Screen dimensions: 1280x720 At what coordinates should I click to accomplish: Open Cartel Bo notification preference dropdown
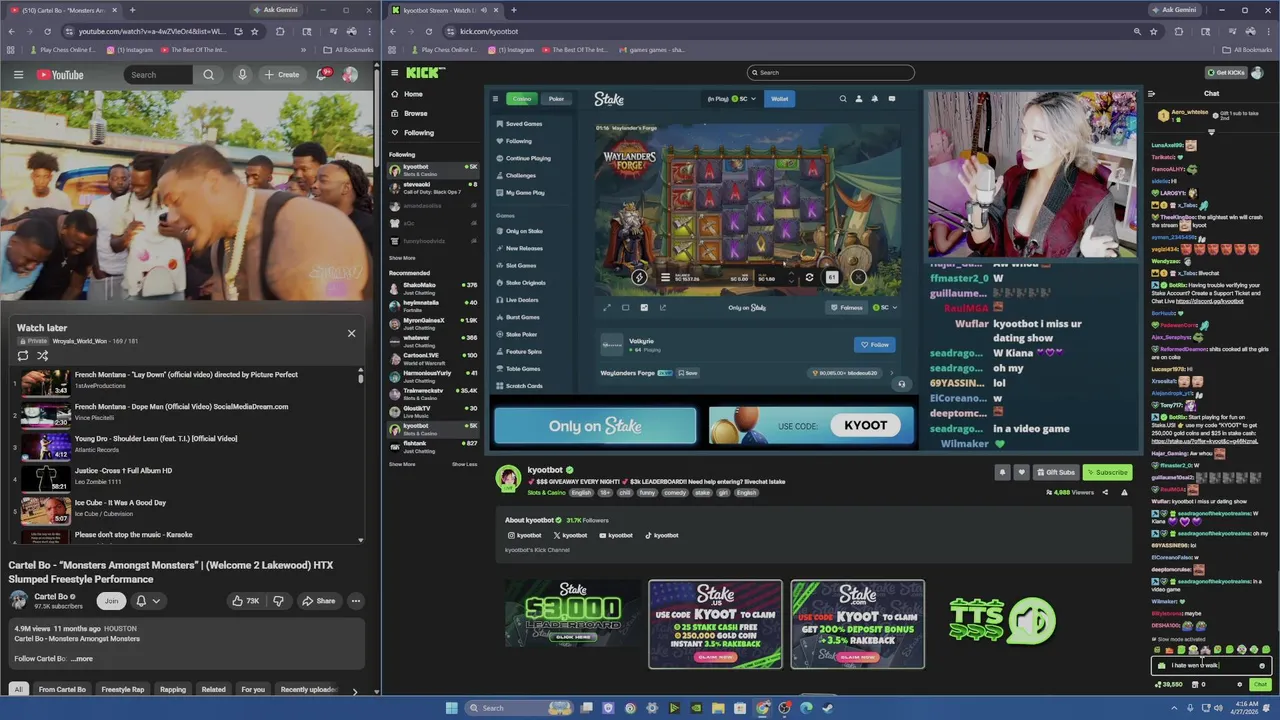147,601
